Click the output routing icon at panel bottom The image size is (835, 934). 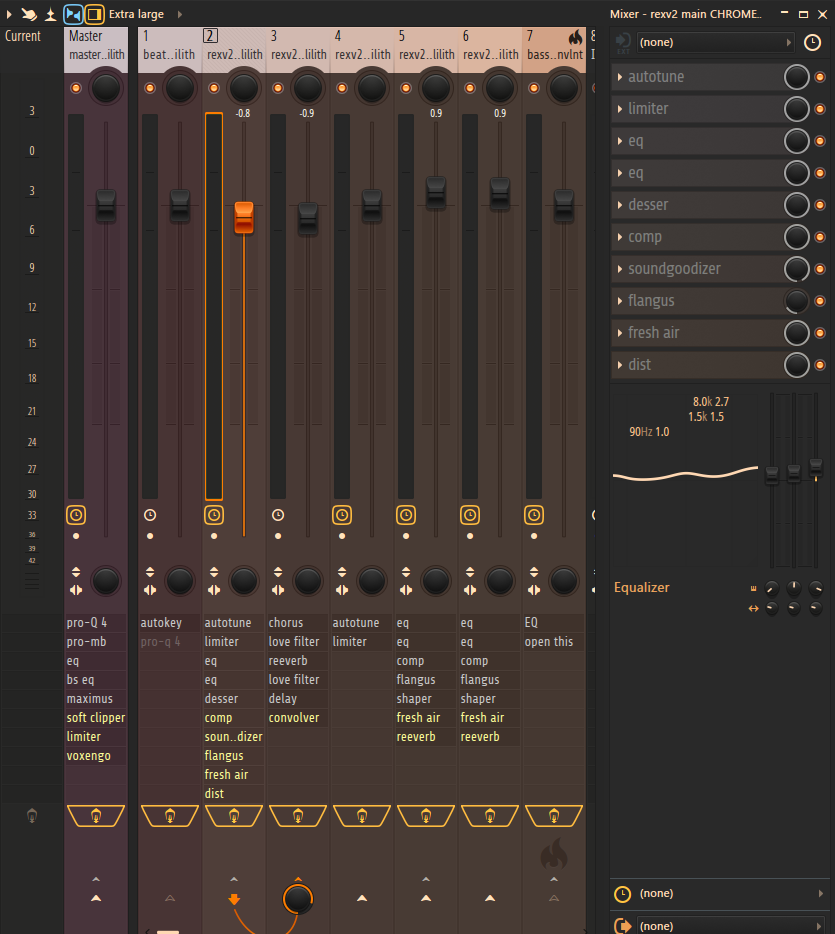pyautogui.click(x=623, y=926)
